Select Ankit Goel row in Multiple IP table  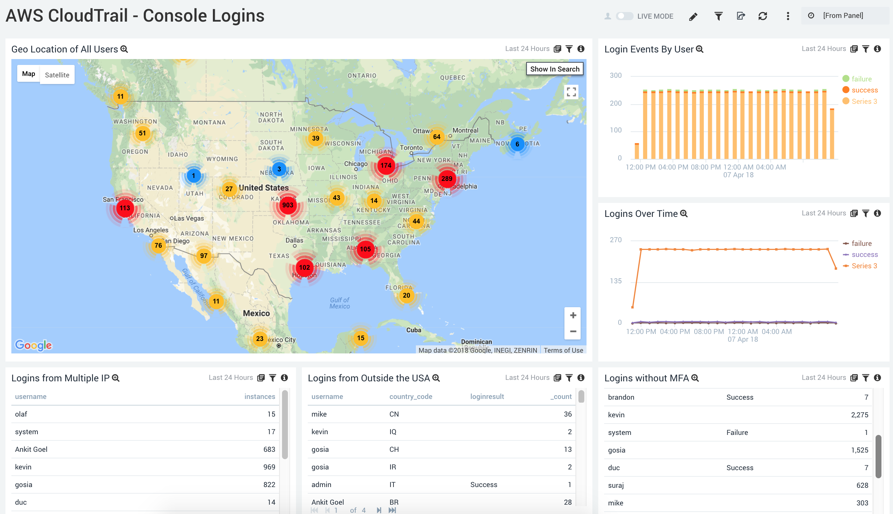145,450
